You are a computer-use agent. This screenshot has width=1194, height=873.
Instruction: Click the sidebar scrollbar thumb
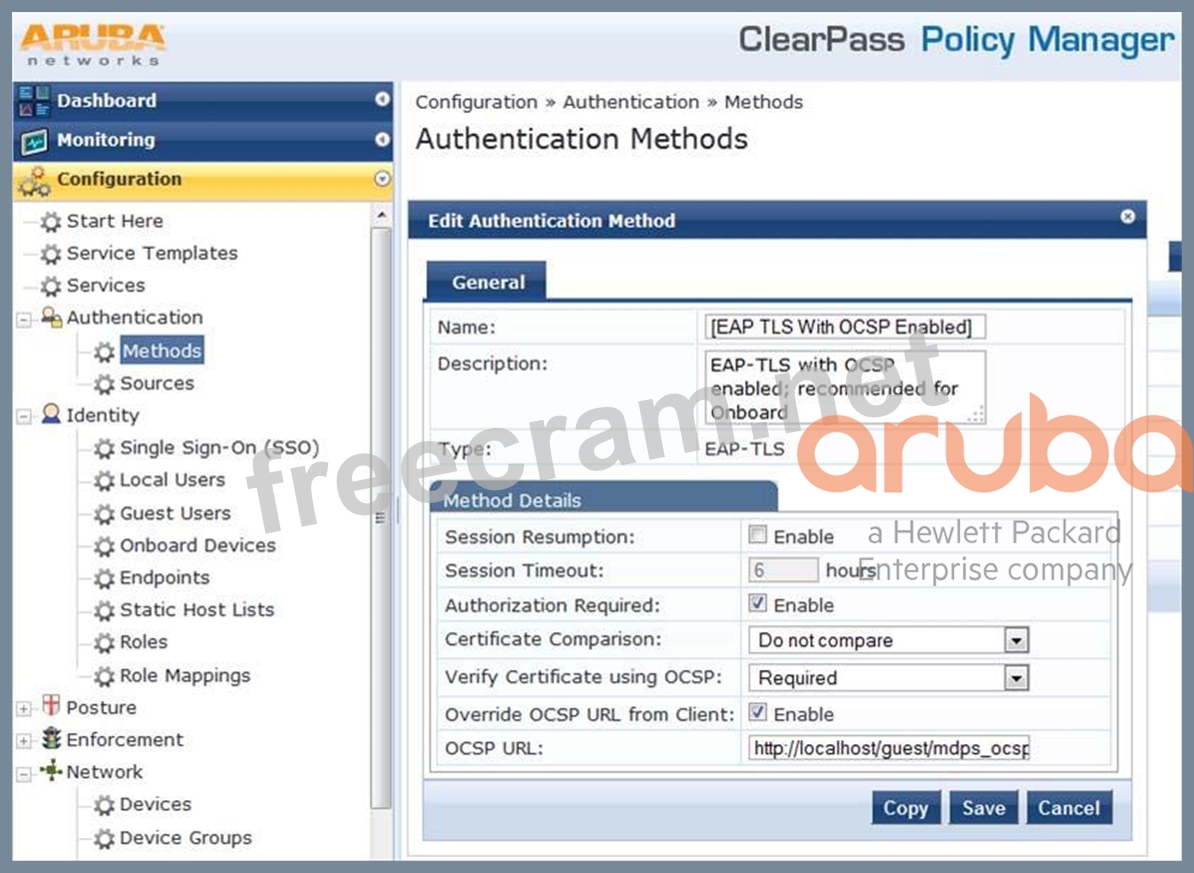381,518
